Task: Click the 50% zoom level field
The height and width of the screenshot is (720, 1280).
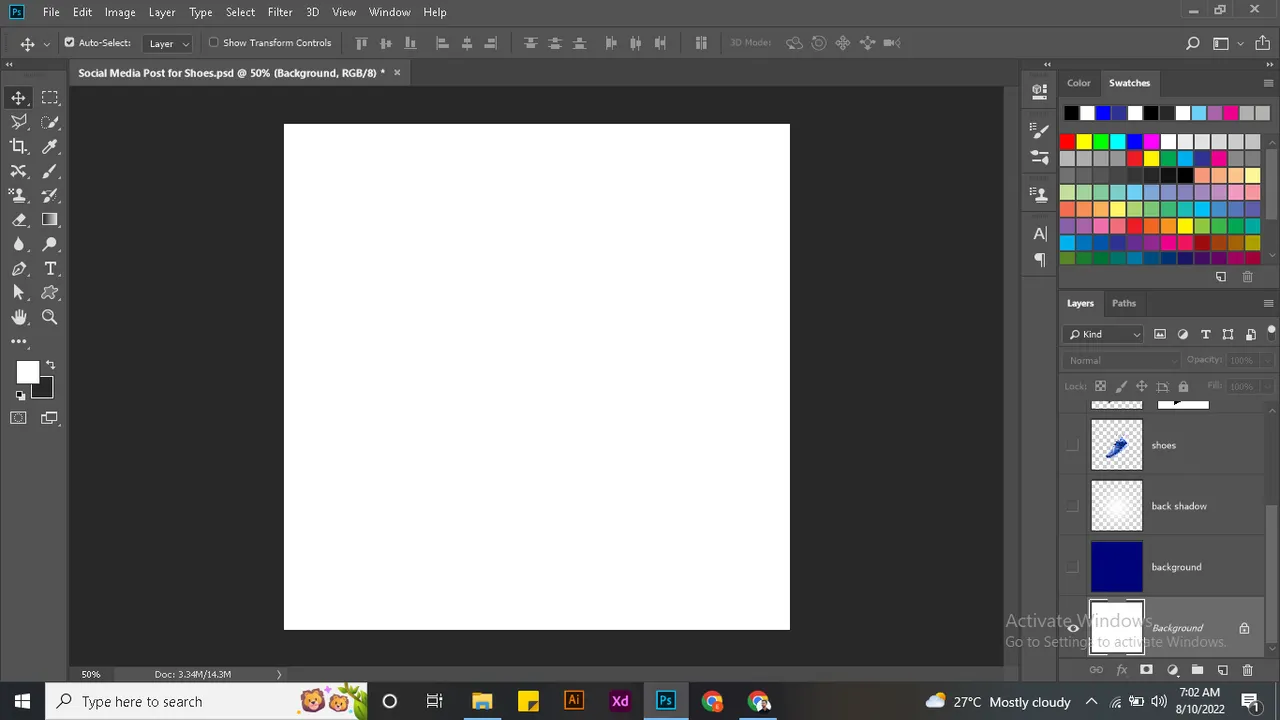Action: click(91, 674)
